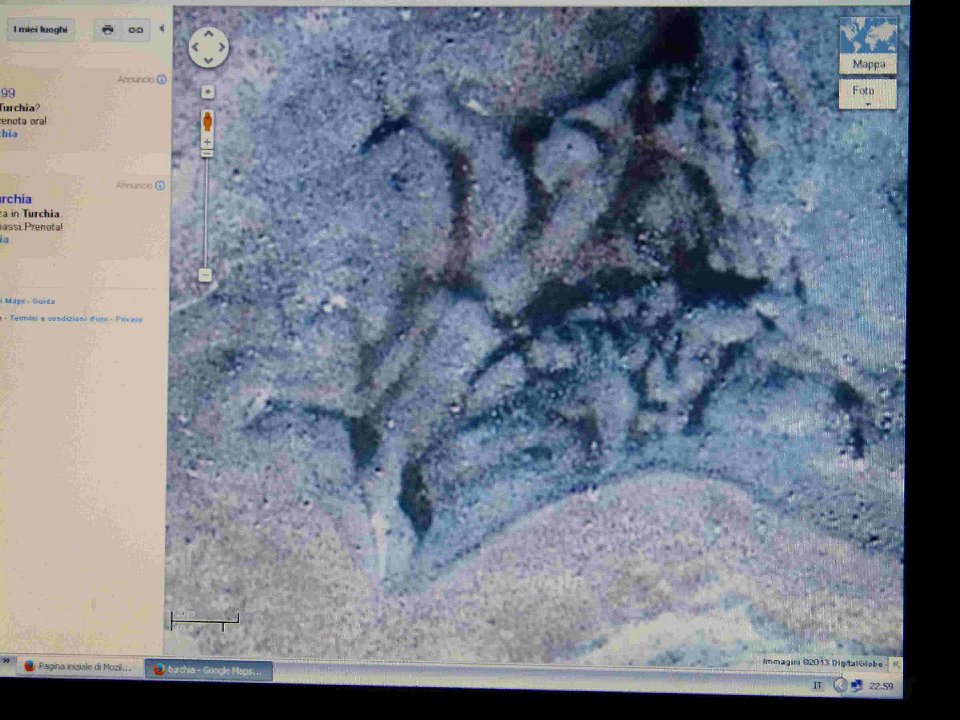Zoom in with the plus button
Viewport: 960px width, 720px height.
coord(207,142)
